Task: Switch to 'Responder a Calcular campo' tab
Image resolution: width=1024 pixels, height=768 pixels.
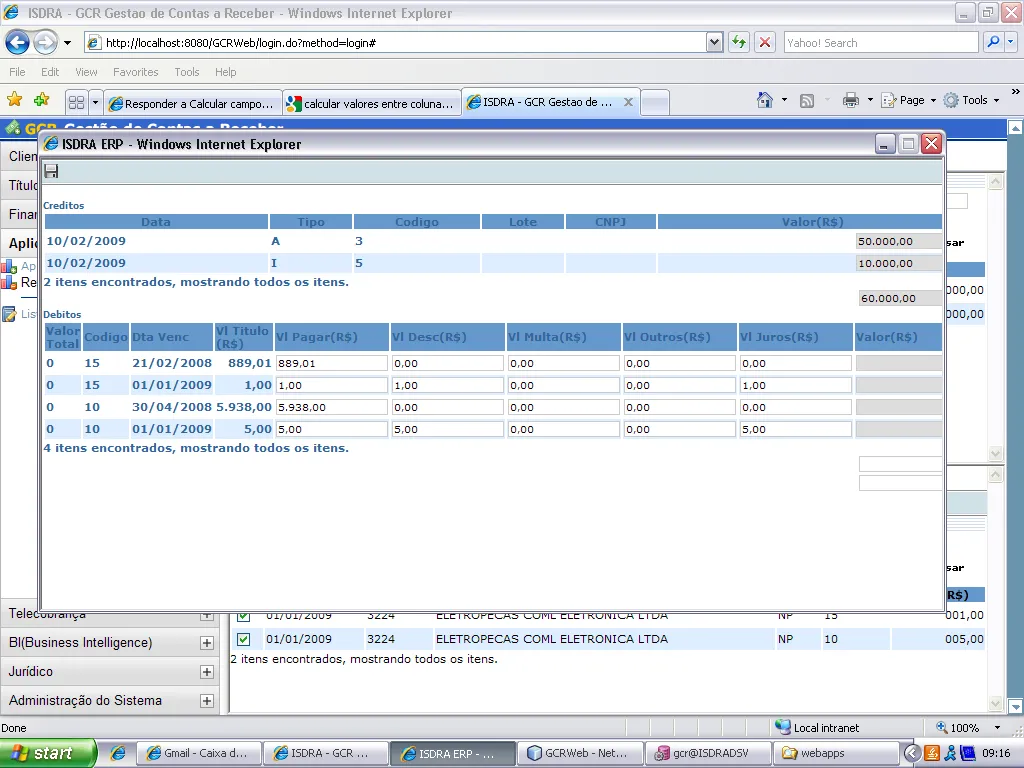Action: coord(193,103)
